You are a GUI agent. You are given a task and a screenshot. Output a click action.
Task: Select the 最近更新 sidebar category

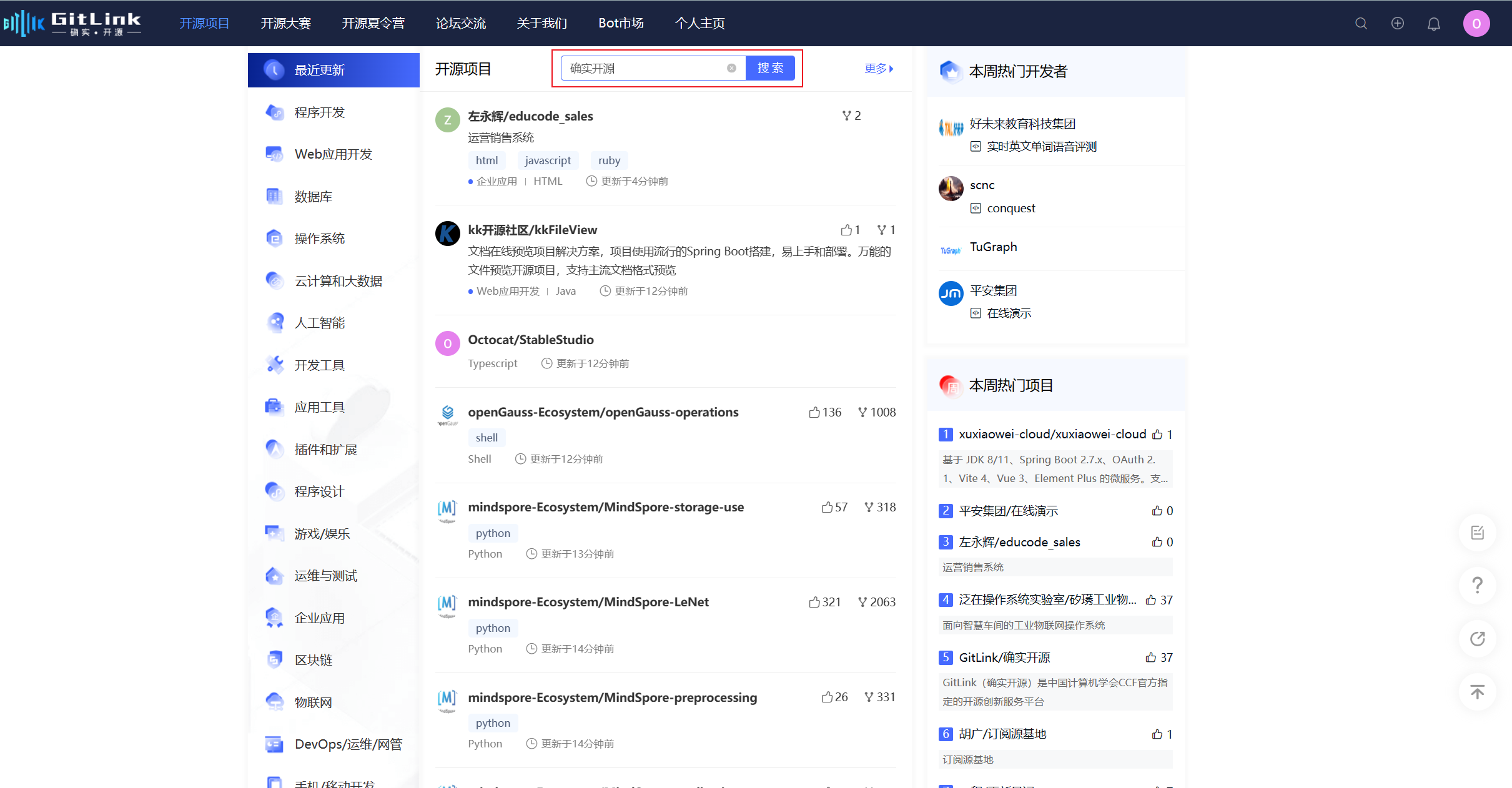(x=334, y=70)
